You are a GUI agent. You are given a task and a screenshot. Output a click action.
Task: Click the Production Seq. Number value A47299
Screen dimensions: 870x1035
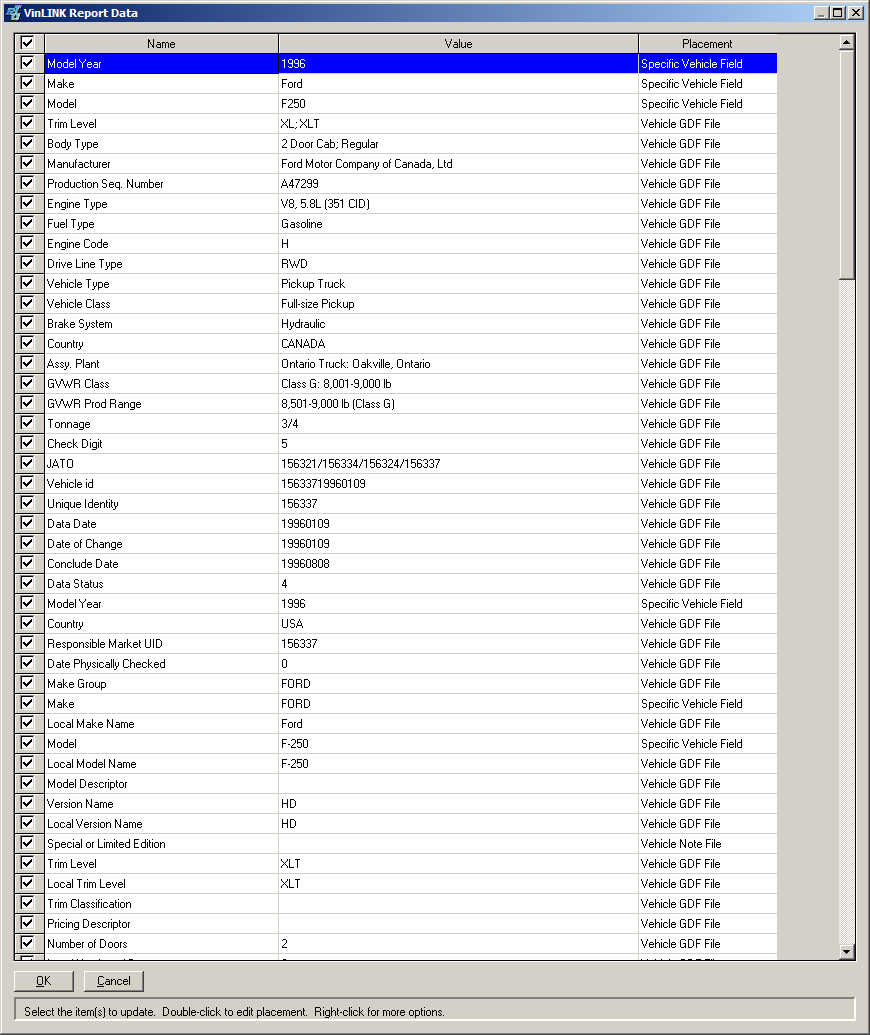click(x=300, y=184)
